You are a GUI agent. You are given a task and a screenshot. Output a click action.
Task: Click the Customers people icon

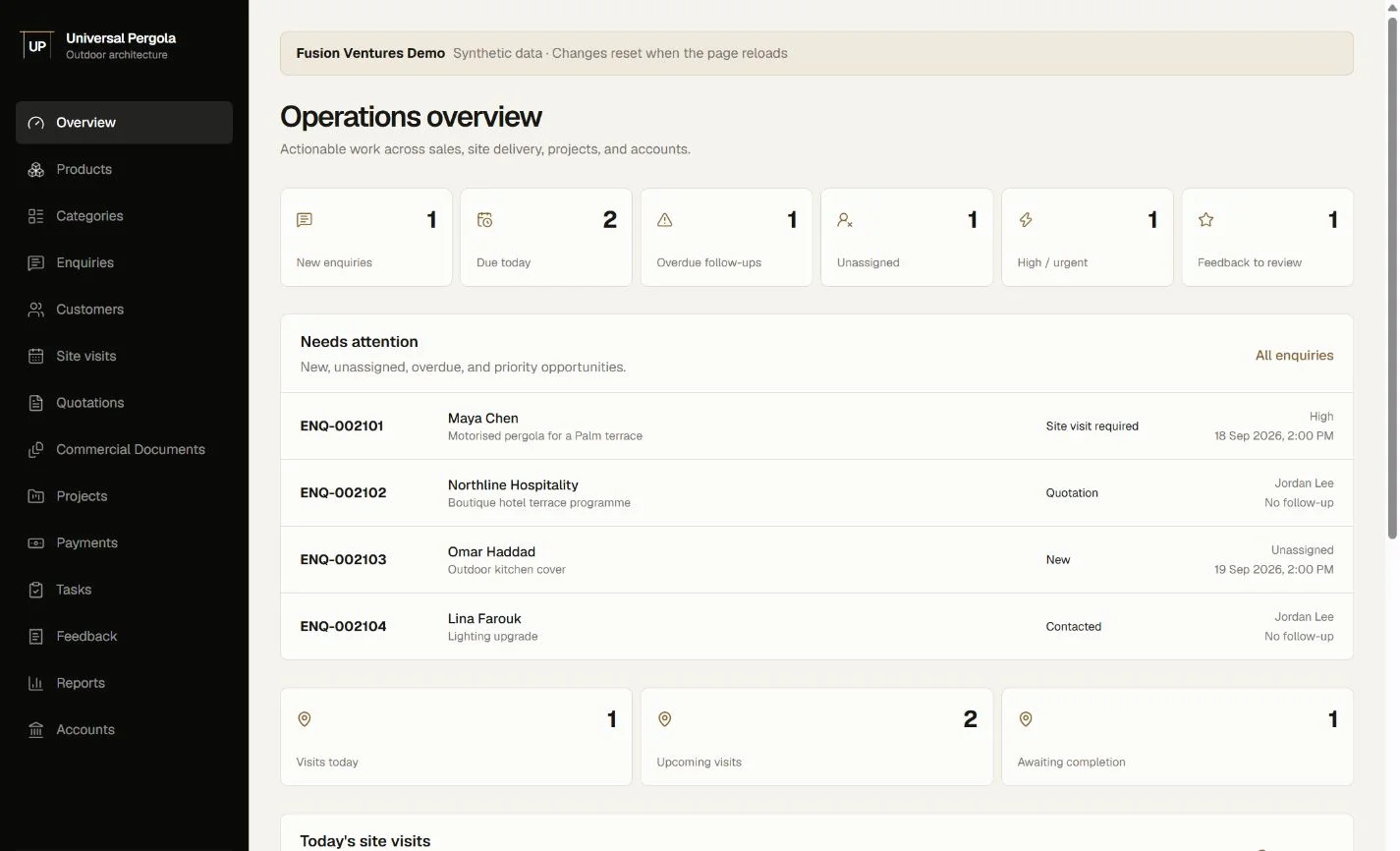coord(36,310)
